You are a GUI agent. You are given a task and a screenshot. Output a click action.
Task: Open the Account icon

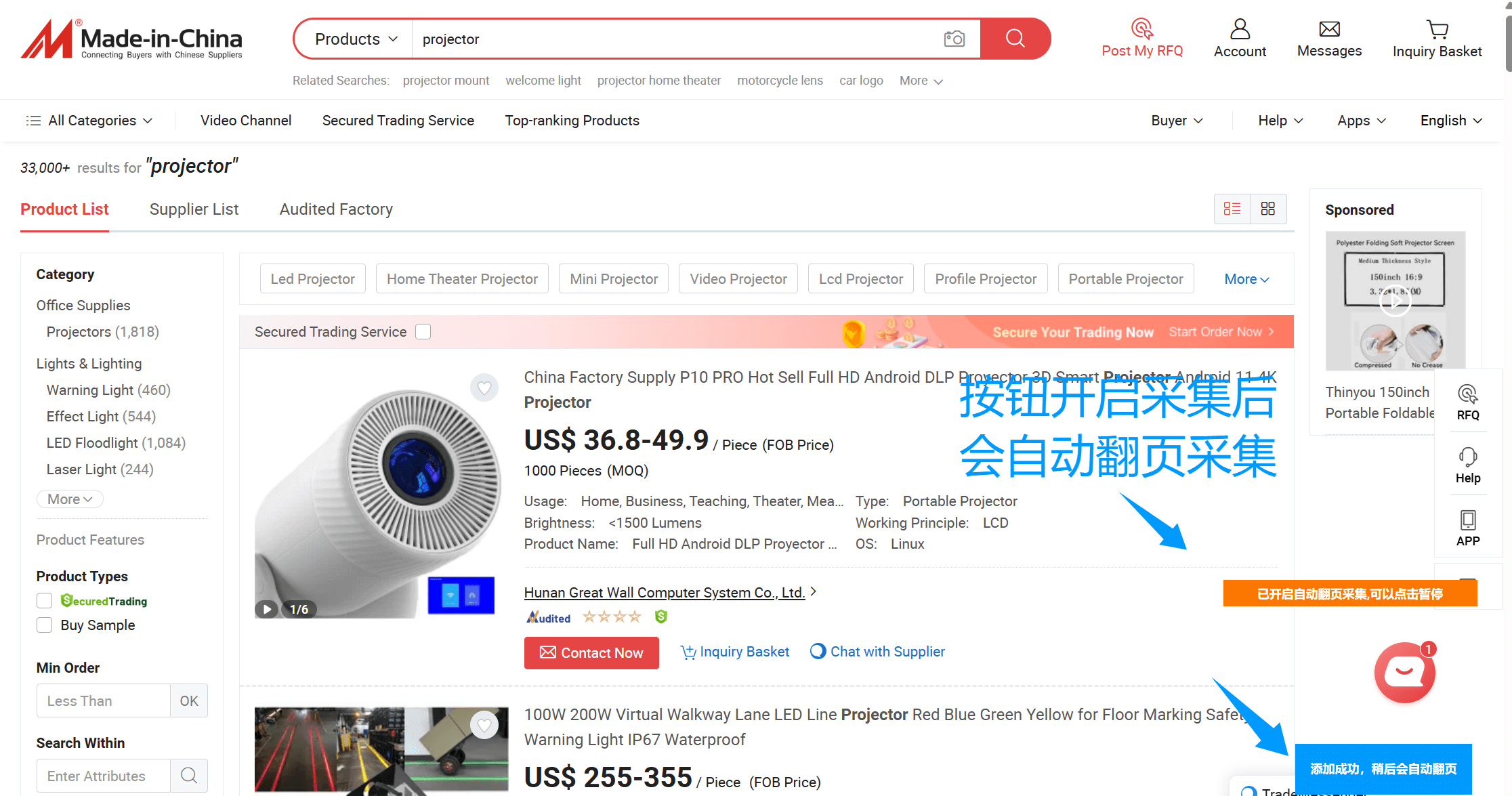click(1240, 39)
